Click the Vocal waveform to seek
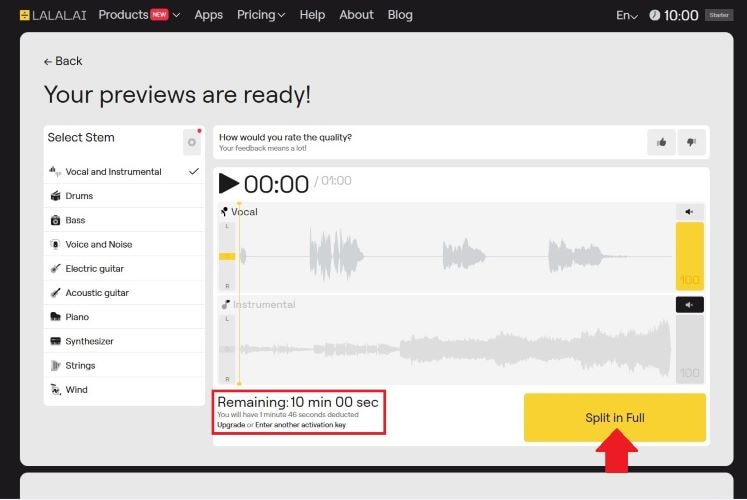Image resolution: width=747 pixels, height=500 pixels. point(455,256)
